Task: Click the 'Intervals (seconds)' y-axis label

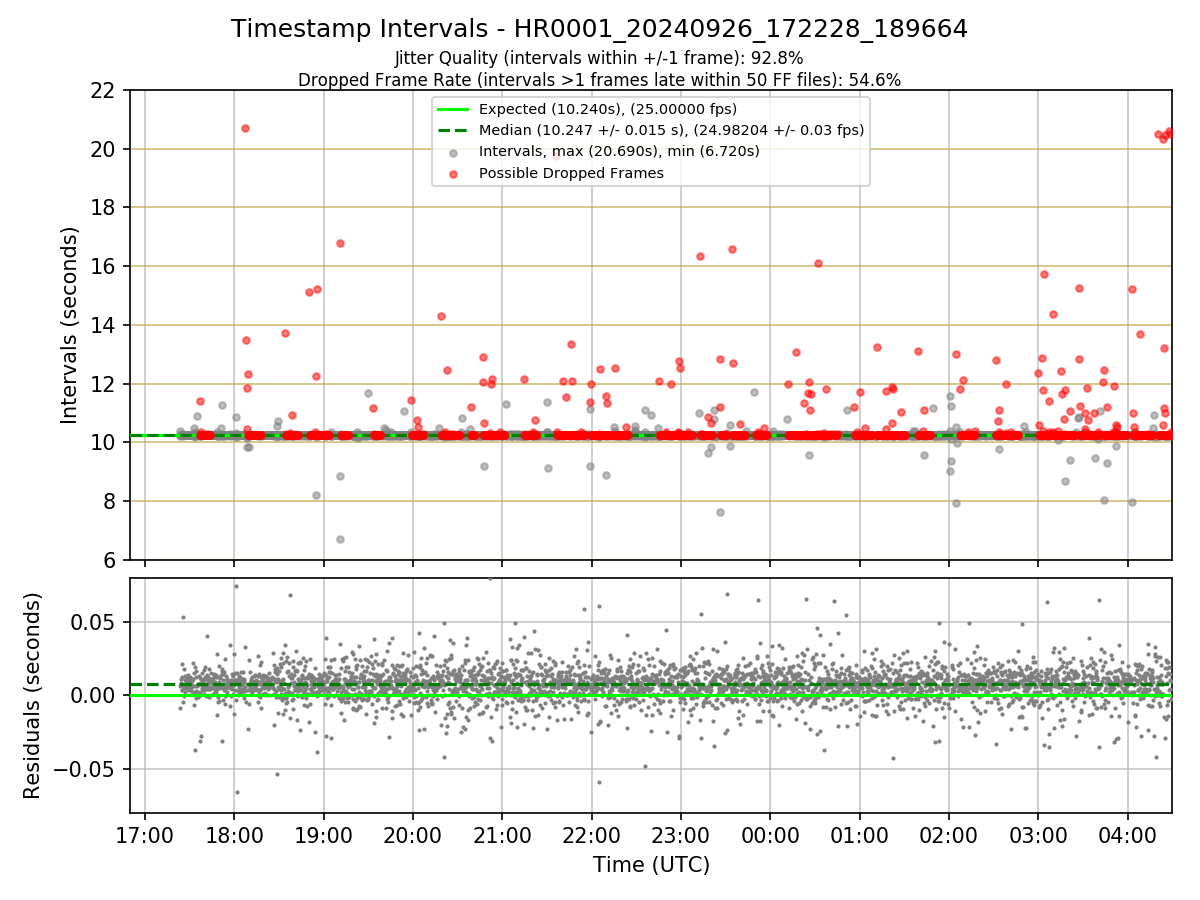Action: [x=70, y=325]
